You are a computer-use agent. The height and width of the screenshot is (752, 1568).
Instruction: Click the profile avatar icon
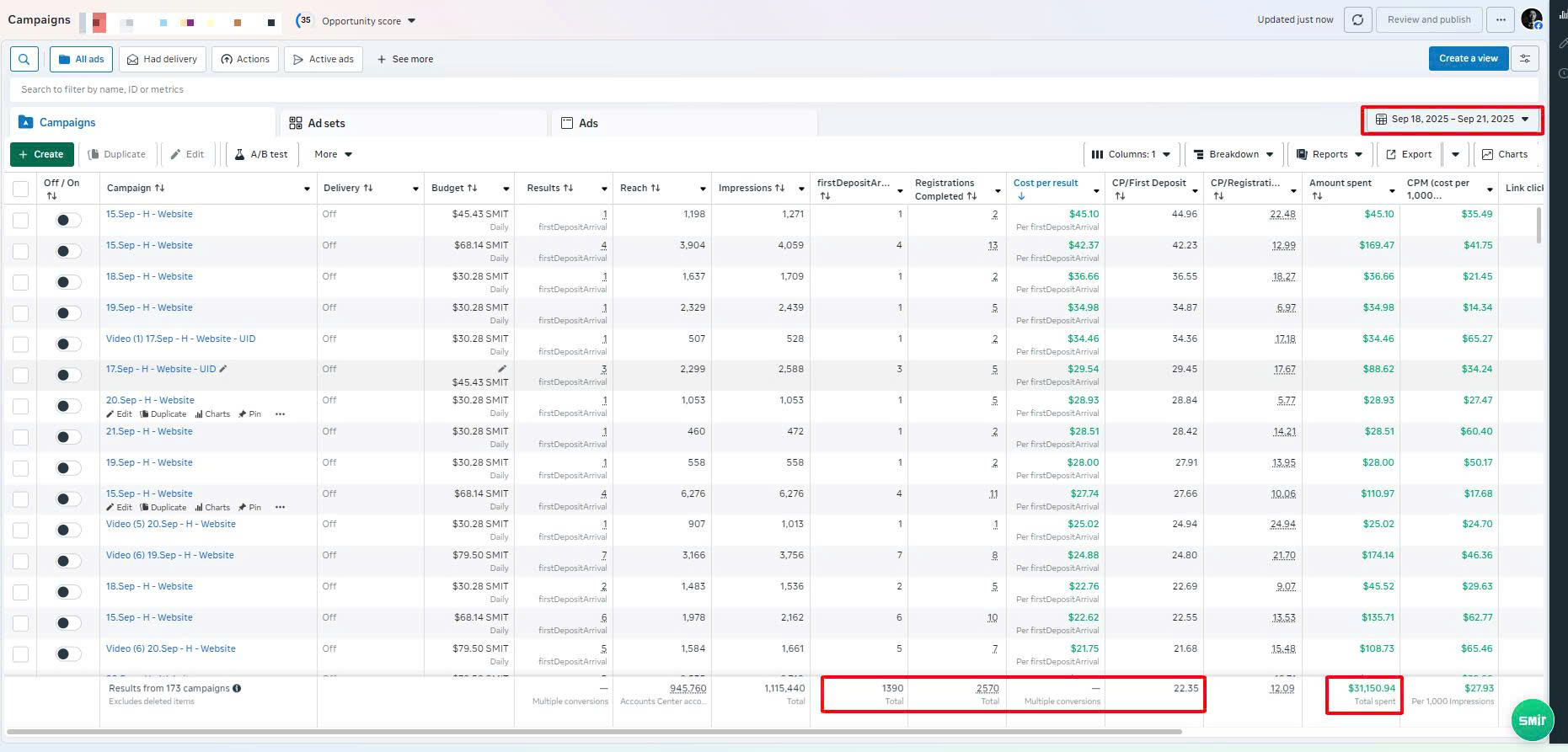[1532, 19]
